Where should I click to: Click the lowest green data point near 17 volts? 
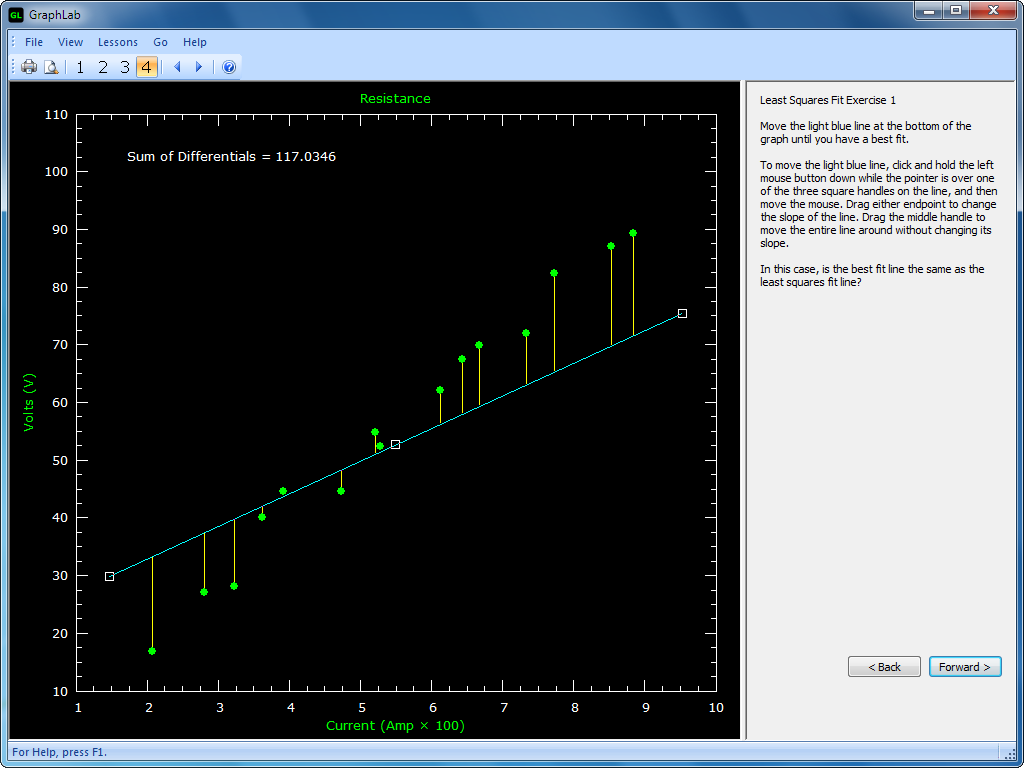coord(152,651)
